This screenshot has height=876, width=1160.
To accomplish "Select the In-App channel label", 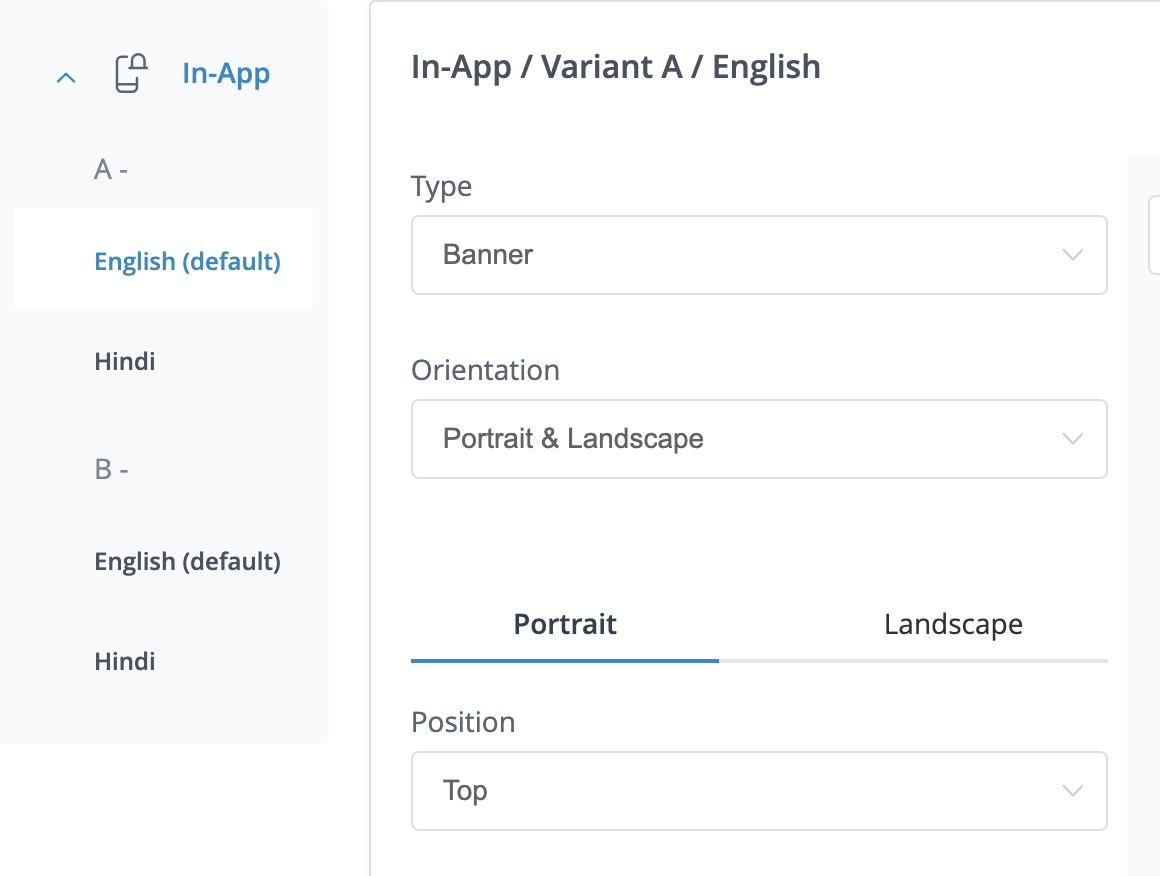I will click(x=226, y=74).
